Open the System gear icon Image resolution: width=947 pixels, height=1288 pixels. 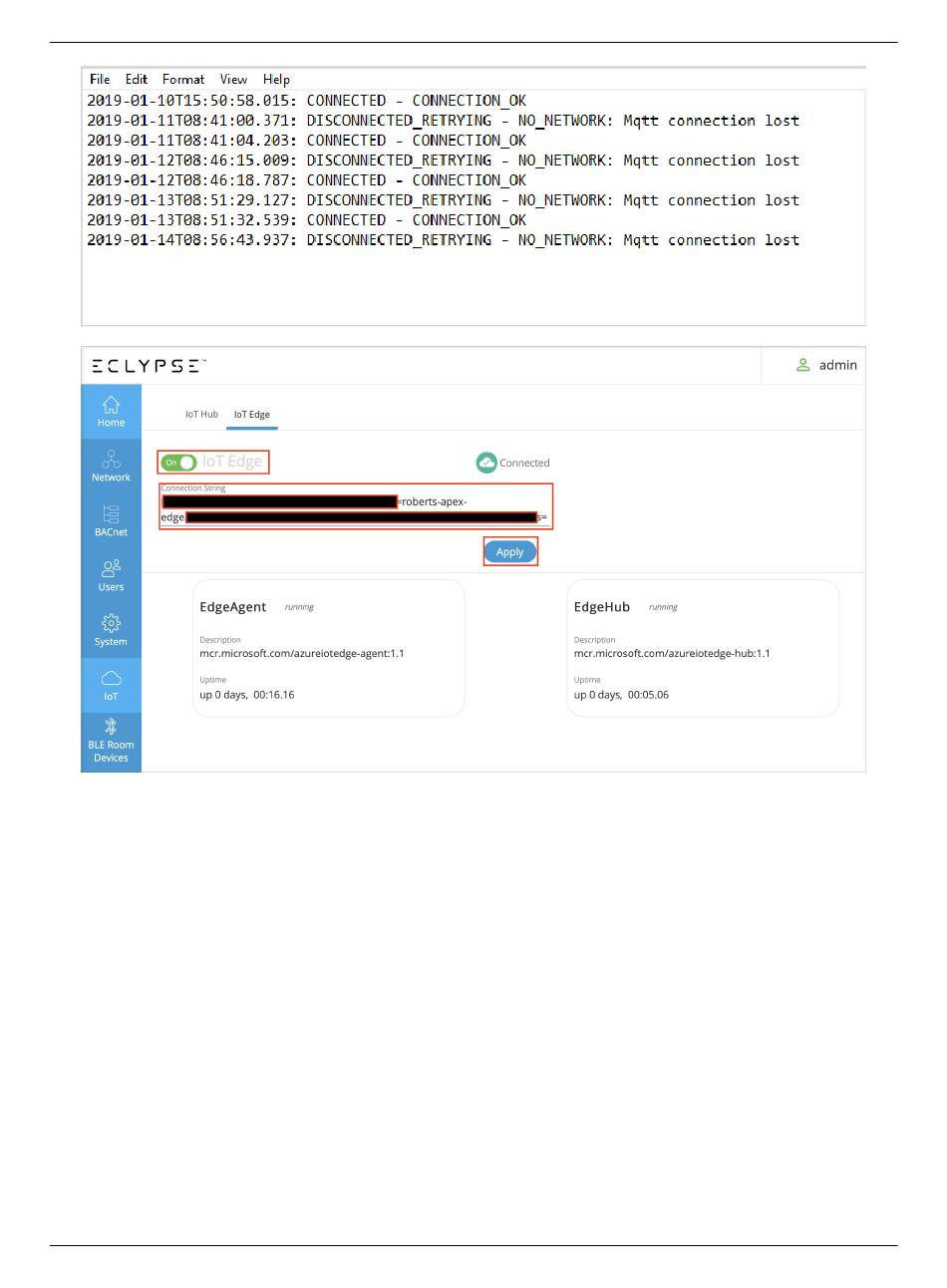pyautogui.click(x=111, y=623)
